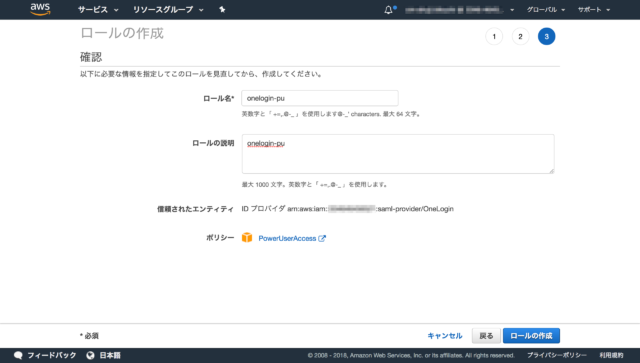This screenshot has height=363, width=640.
Task: Go to step 2 of role creation
Action: pos(520,36)
